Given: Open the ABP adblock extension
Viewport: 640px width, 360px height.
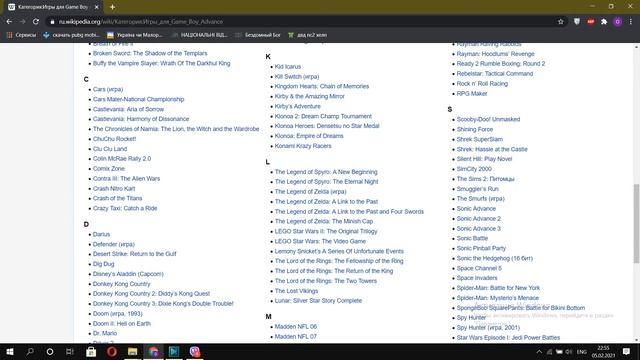Looking at the screenshot, I should 591,22.
